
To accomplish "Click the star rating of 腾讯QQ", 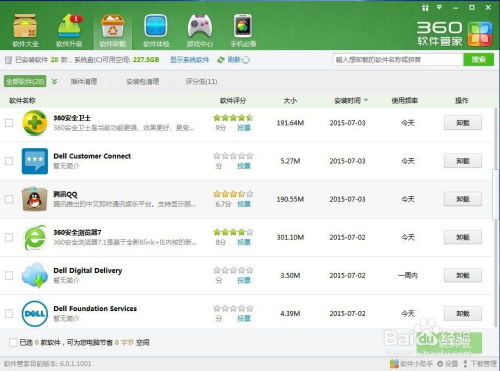I will 233,194.
